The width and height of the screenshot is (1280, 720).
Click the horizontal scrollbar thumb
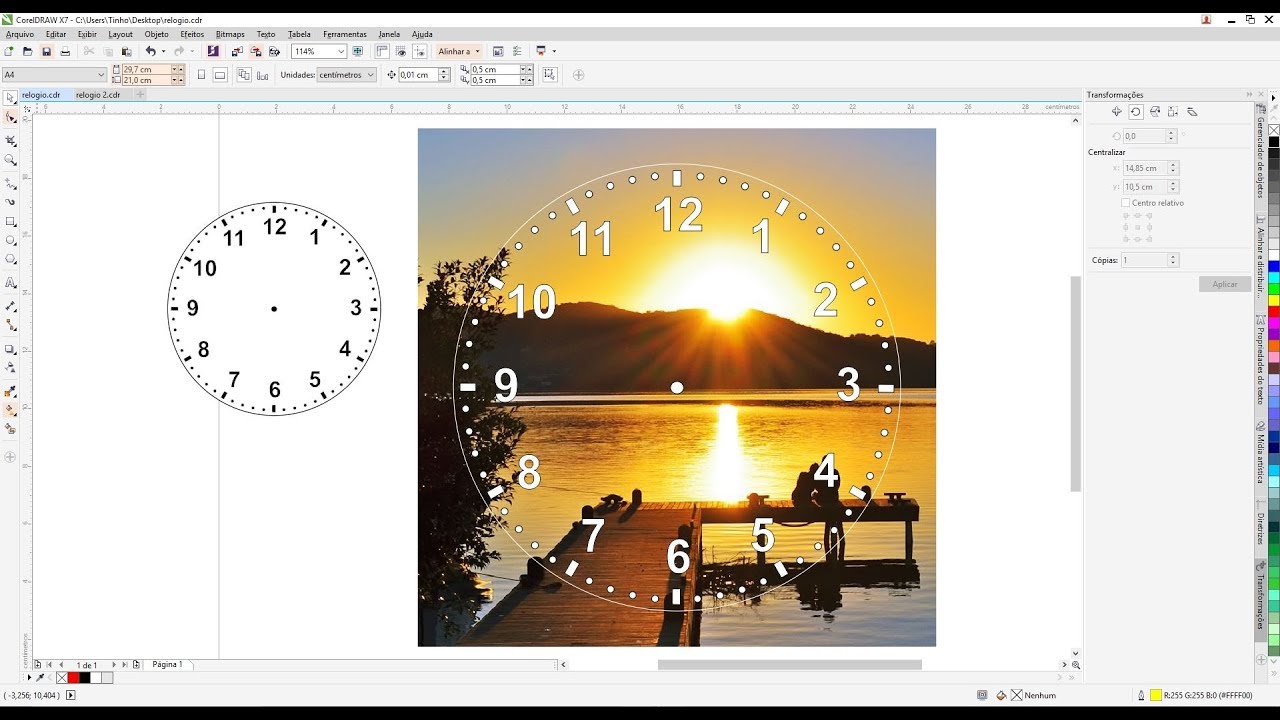790,664
